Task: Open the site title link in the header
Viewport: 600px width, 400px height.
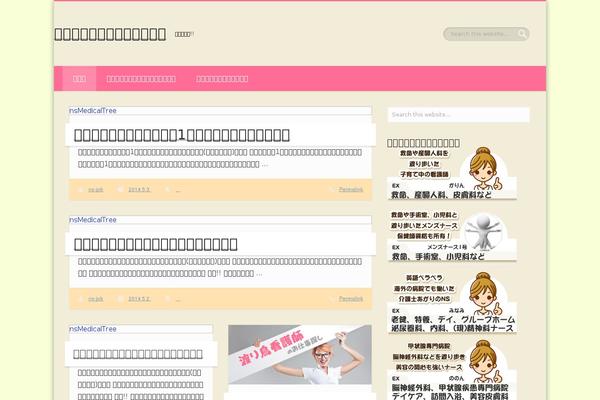Action: point(110,34)
